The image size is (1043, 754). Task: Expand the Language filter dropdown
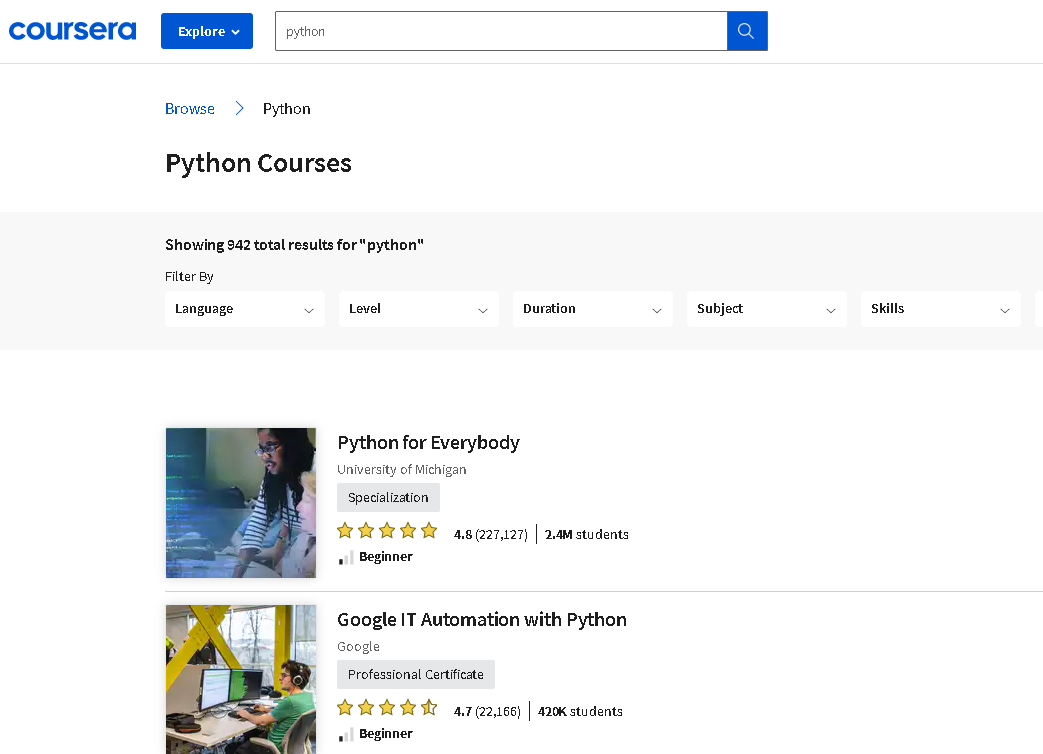point(245,309)
